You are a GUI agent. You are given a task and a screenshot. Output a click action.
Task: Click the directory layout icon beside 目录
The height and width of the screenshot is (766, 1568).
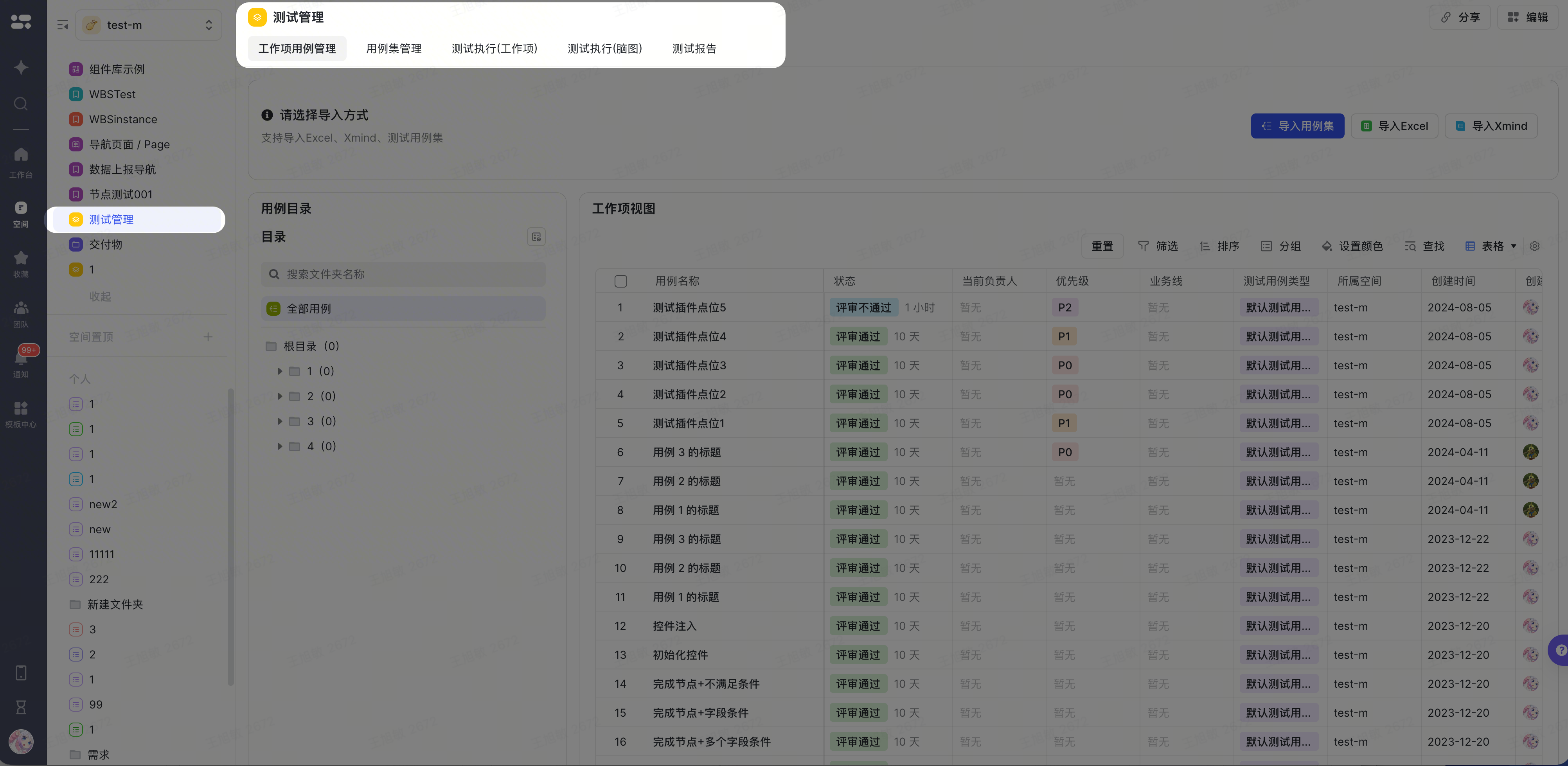tap(536, 237)
